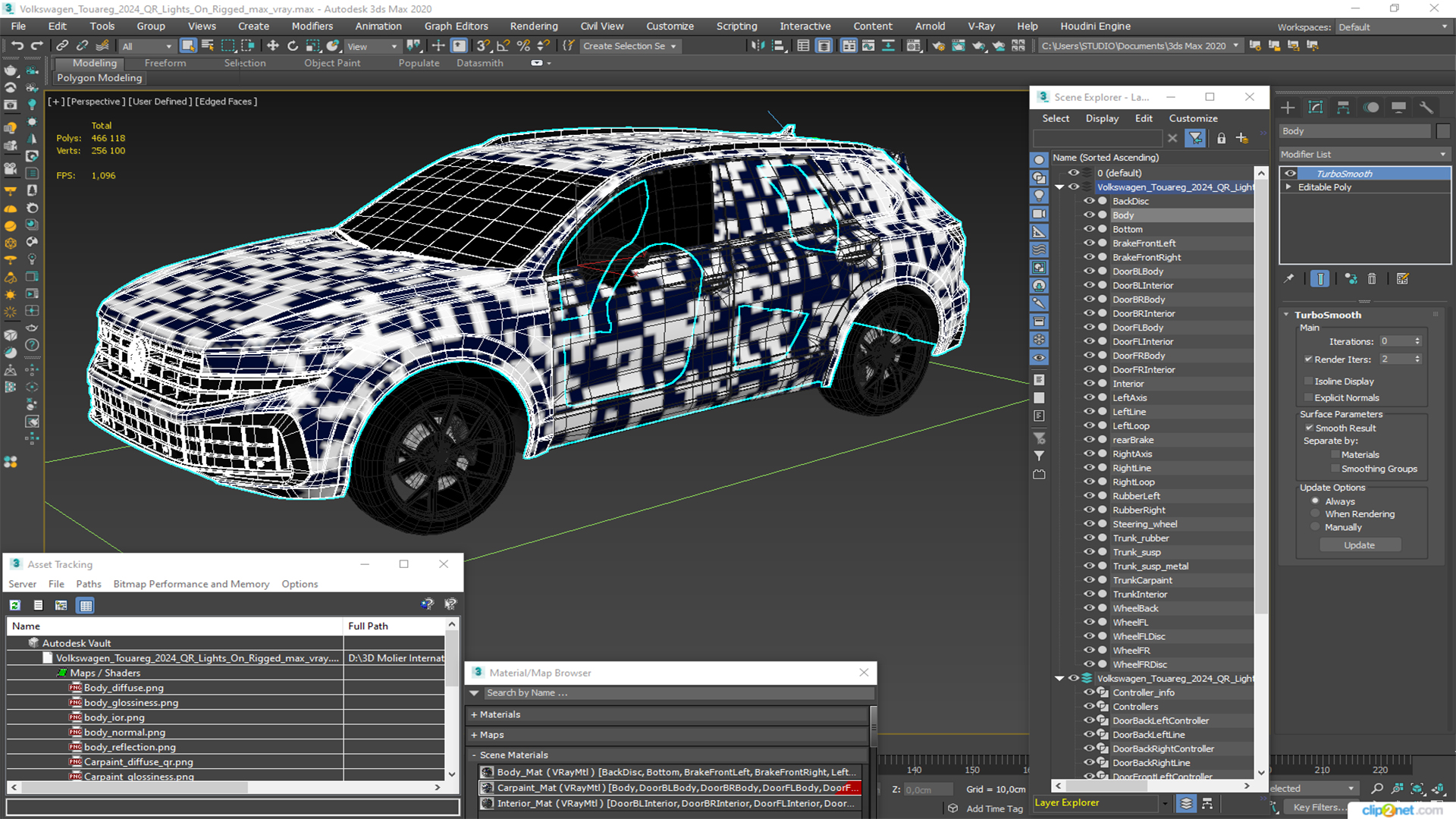Click Make Unique modifier icon
Viewport: 1456px width, 819px height.
(1351, 279)
